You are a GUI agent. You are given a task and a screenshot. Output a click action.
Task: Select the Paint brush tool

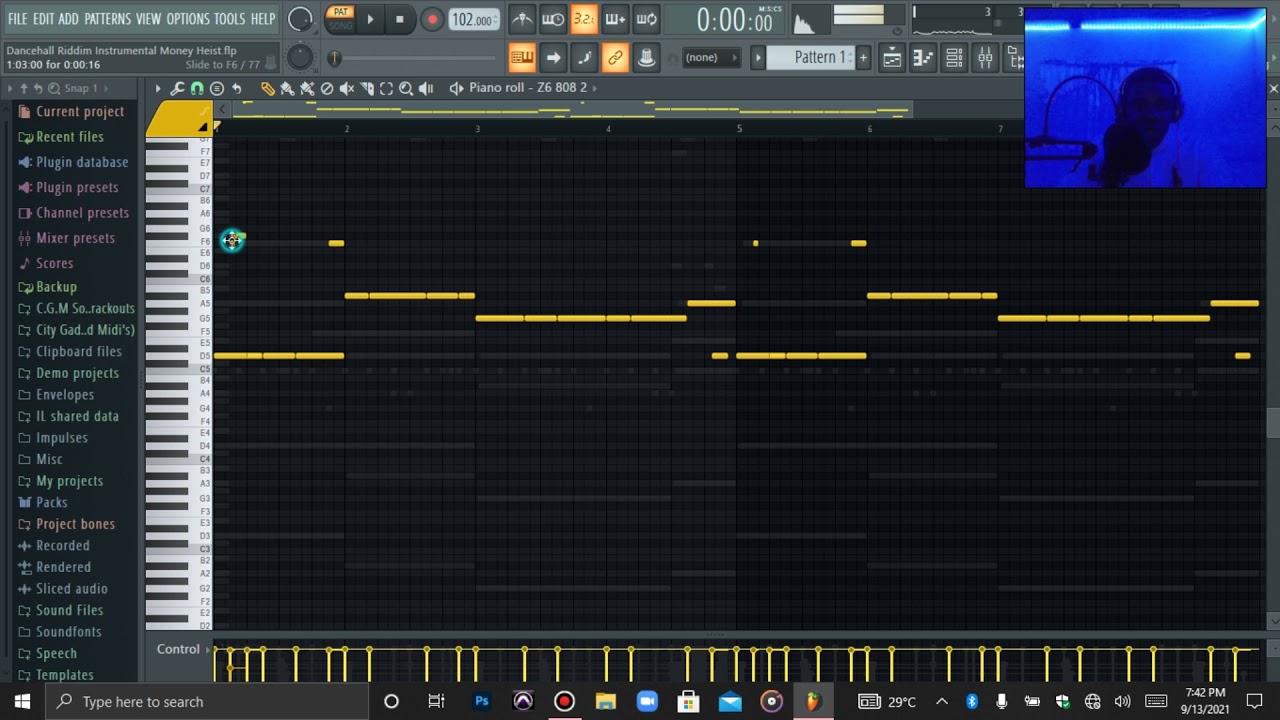[x=287, y=88]
